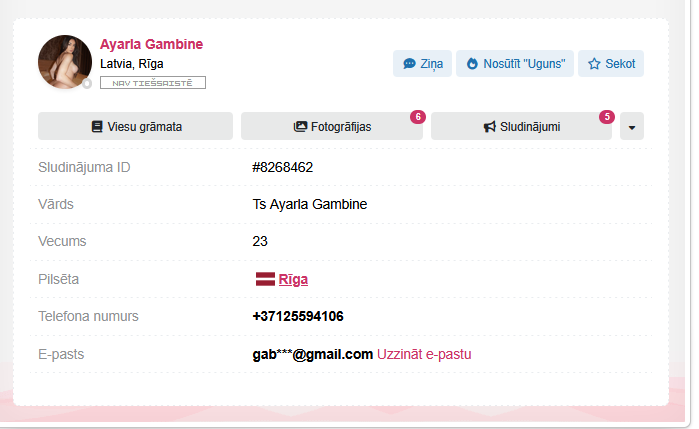Open the Sludinājumi tab
This screenshot has width=699, height=429.
[x=521, y=127]
